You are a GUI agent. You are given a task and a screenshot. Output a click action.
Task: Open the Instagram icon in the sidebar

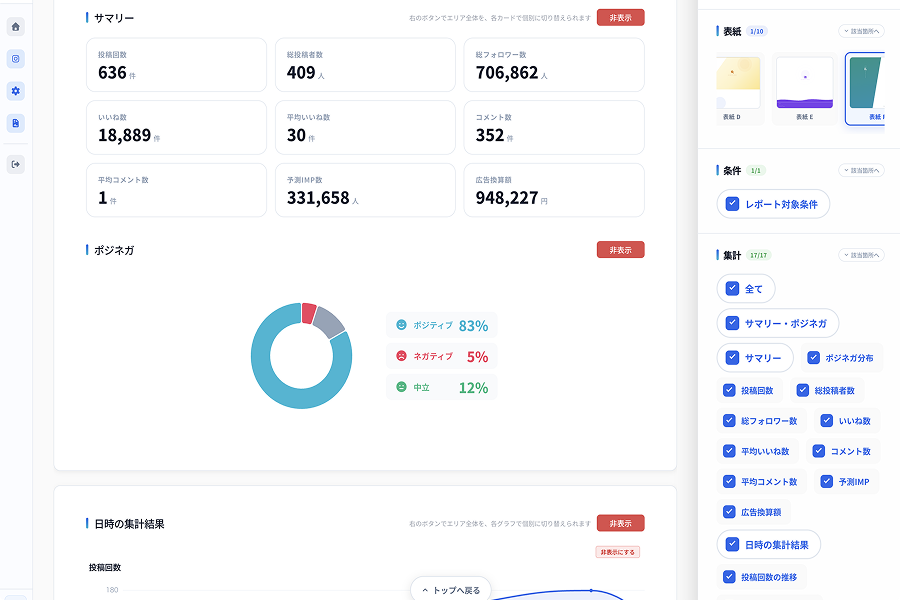[x=15, y=59]
